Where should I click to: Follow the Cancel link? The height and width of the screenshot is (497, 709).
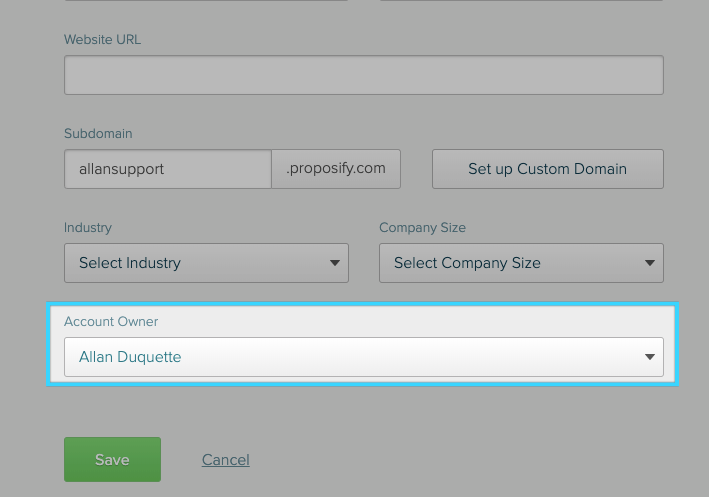pos(225,460)
